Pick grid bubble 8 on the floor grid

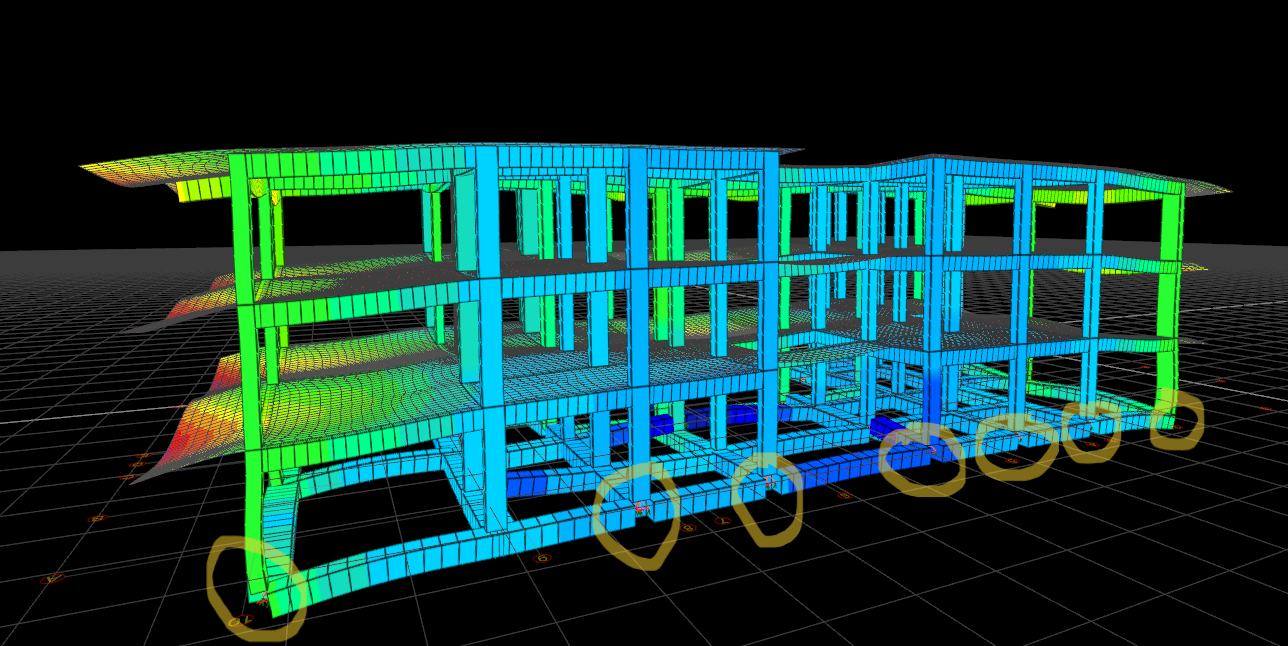click(x=689, y=527)
